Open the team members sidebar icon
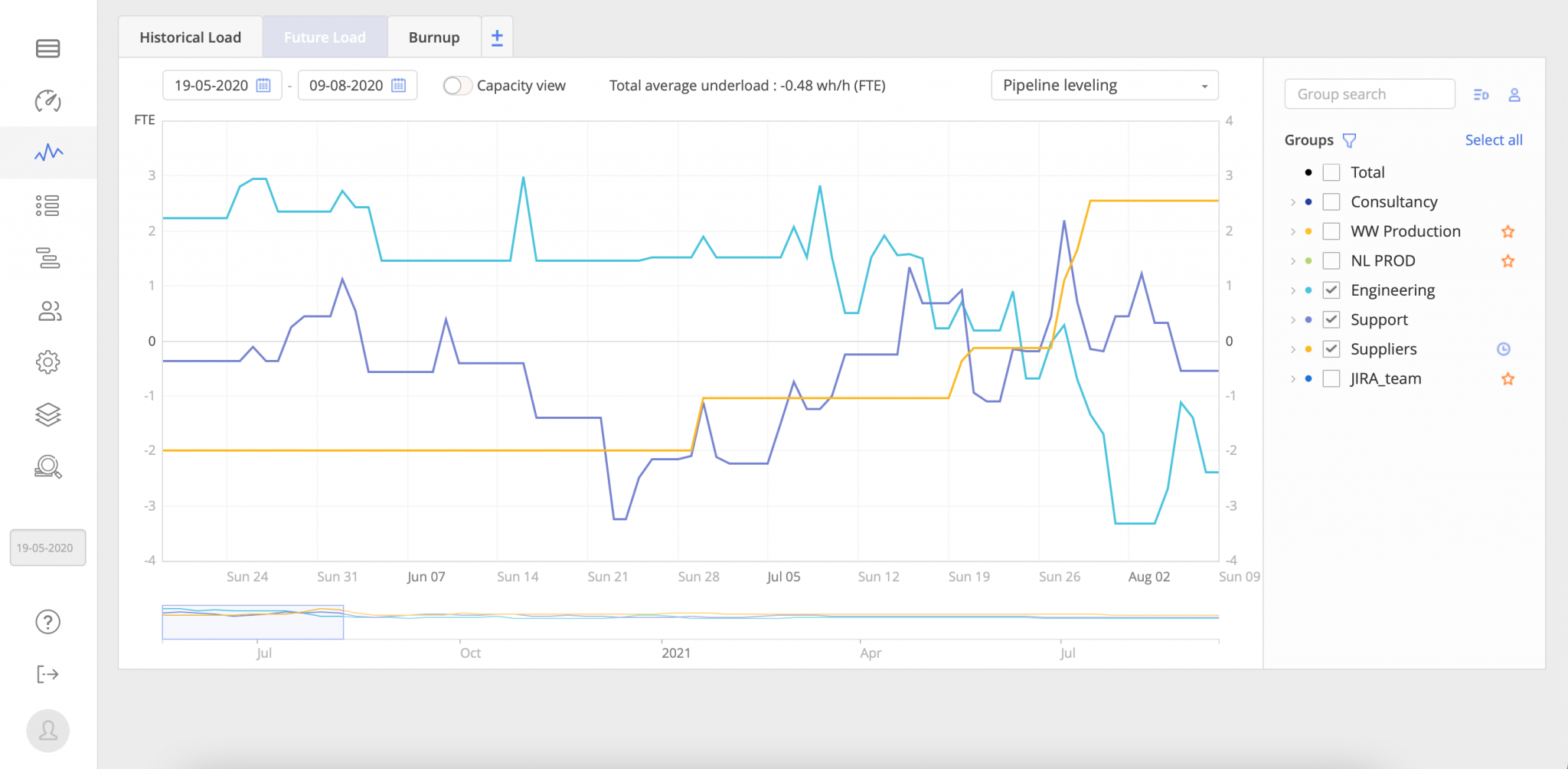The width and height of the screenshot is (1568, 769). tap(49, 310)
